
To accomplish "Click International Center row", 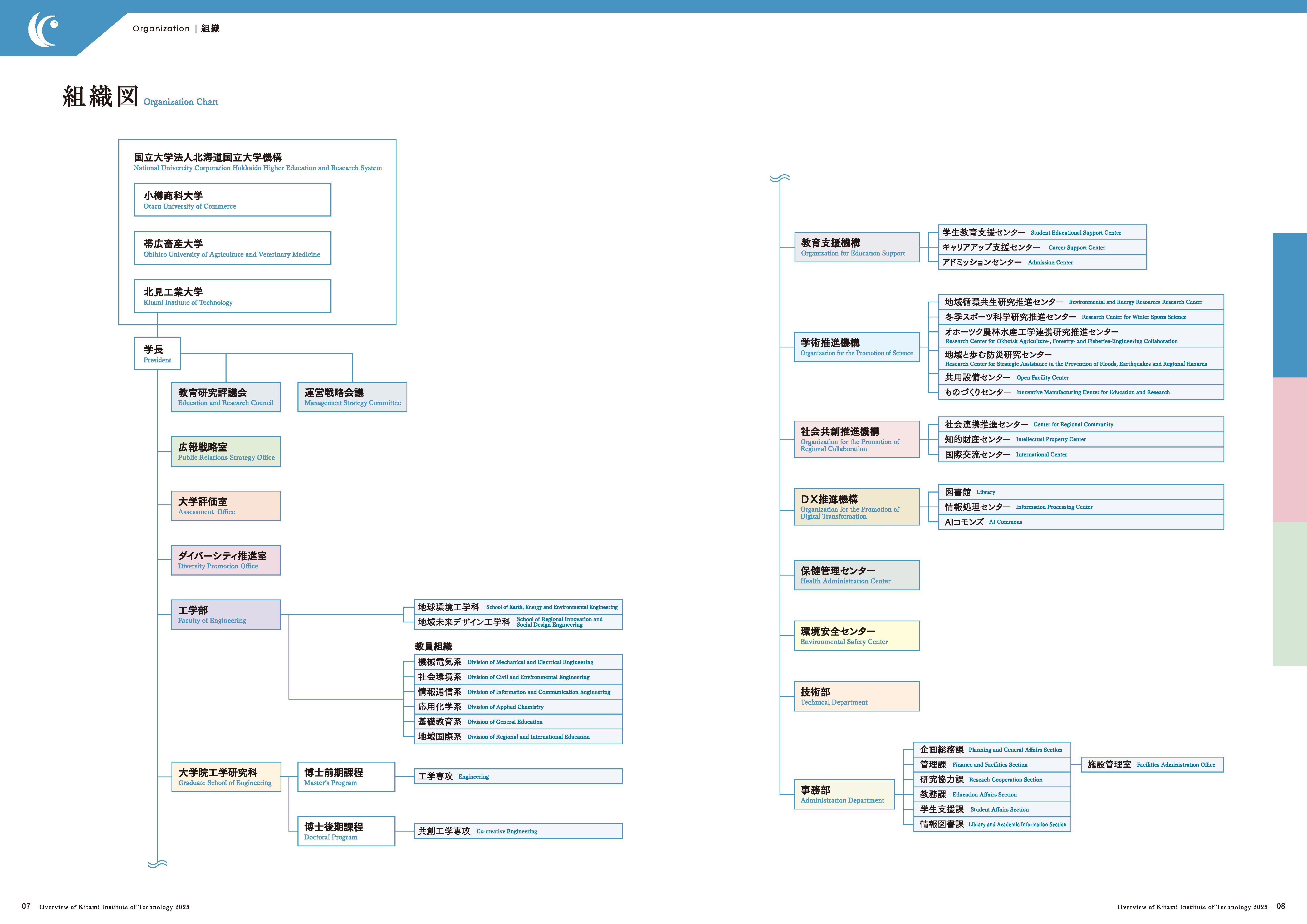I will [1081, 455].
